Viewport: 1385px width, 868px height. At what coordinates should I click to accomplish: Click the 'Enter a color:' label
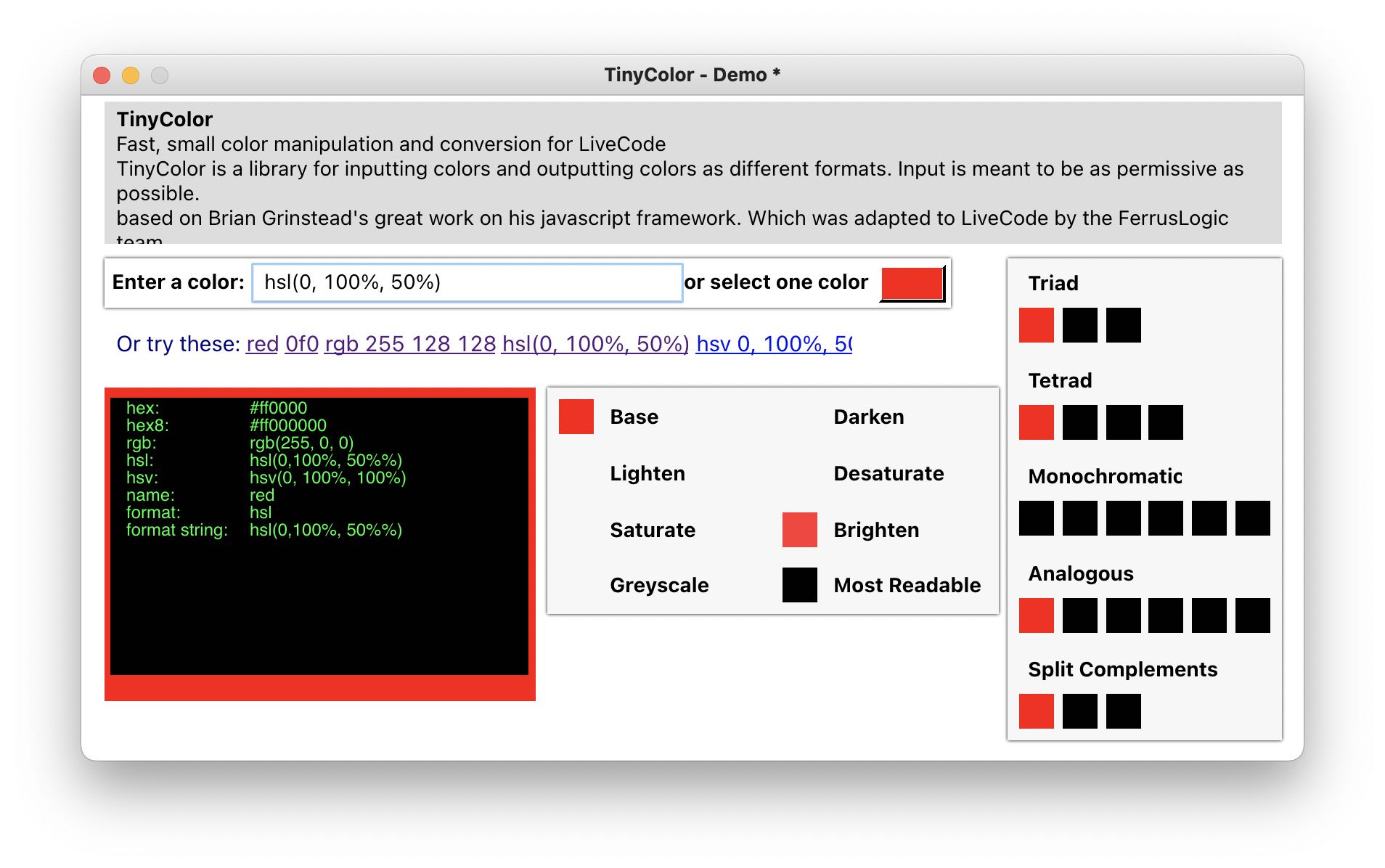coord(179,282)
